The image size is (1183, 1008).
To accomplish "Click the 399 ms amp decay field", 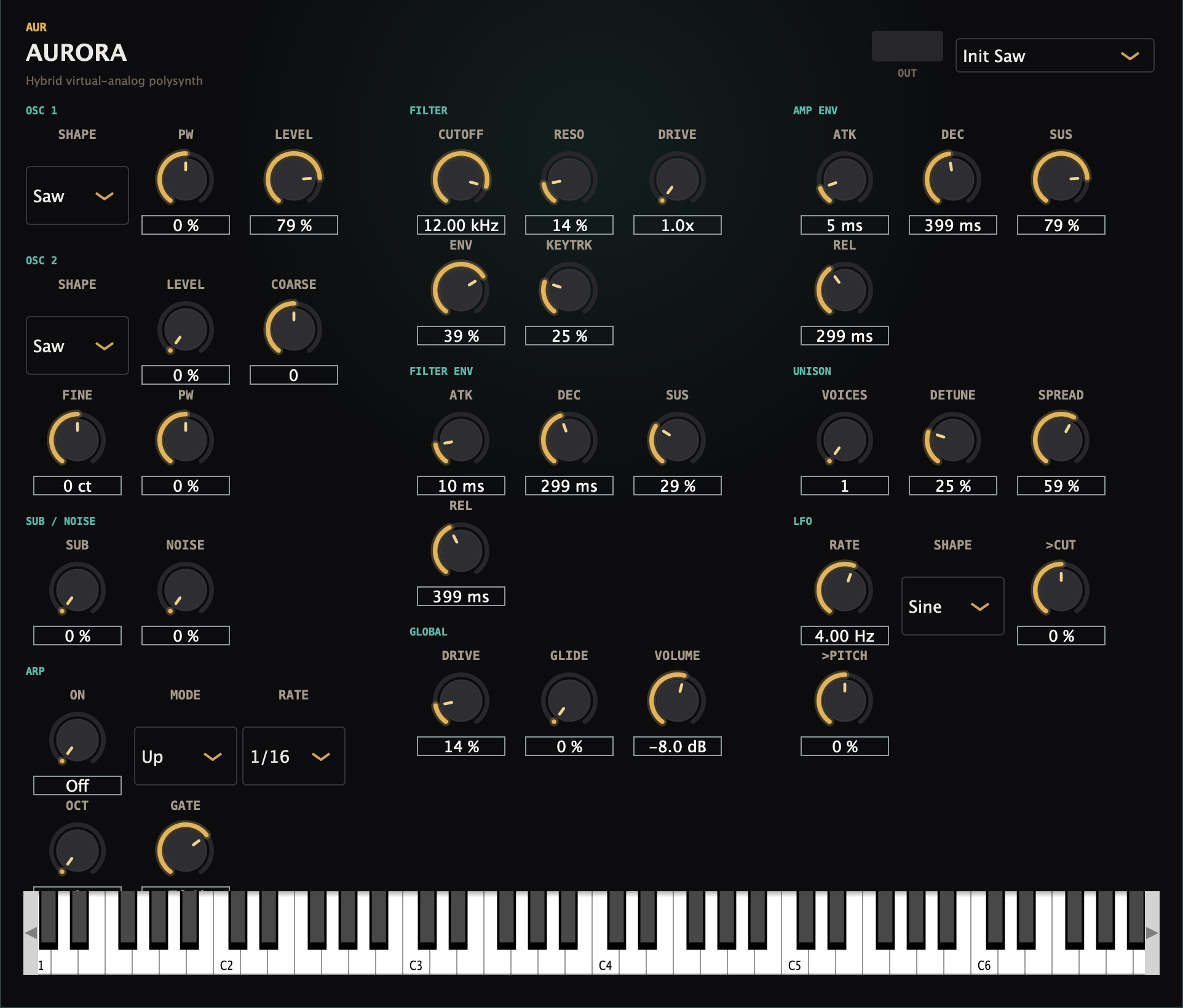I will (x=953, y=225).
